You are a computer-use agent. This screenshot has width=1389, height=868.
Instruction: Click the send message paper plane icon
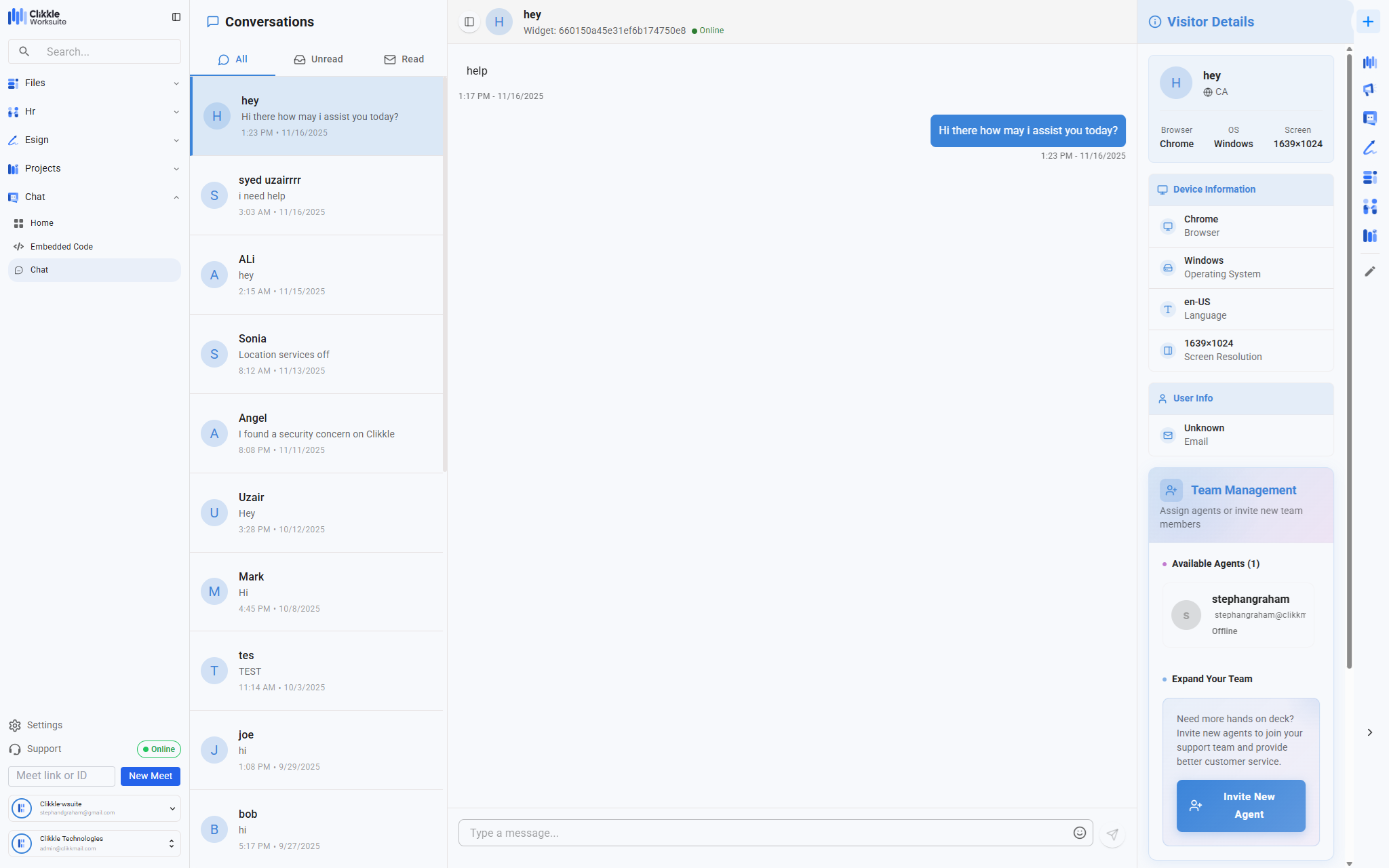coord(1112,834)
